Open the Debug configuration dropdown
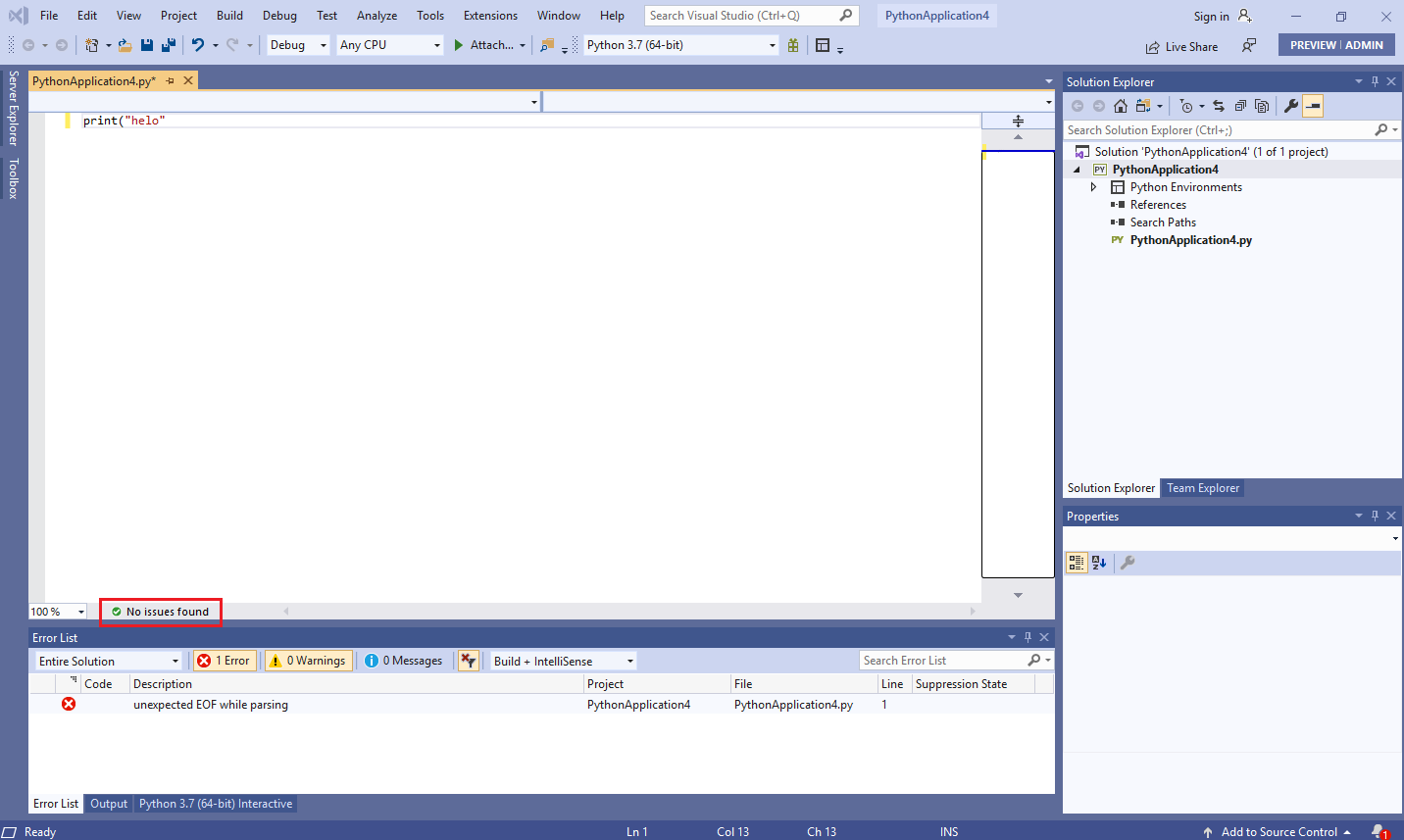 click(299, 45)
